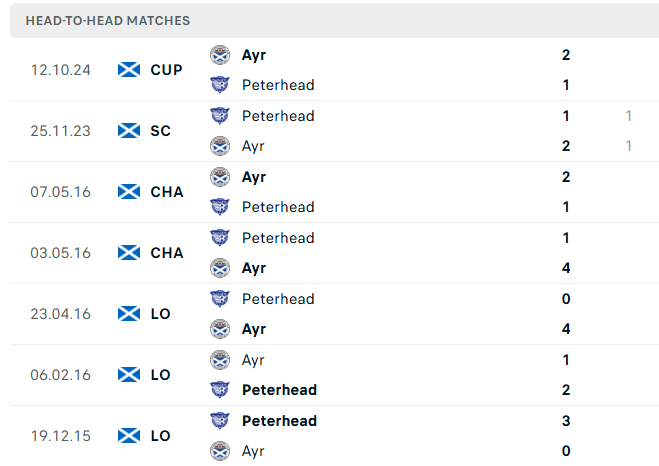The width and height of the screenshot is (659, 466).
Task: Click the 19.12.15 match date
Action: tap(61, 436)
